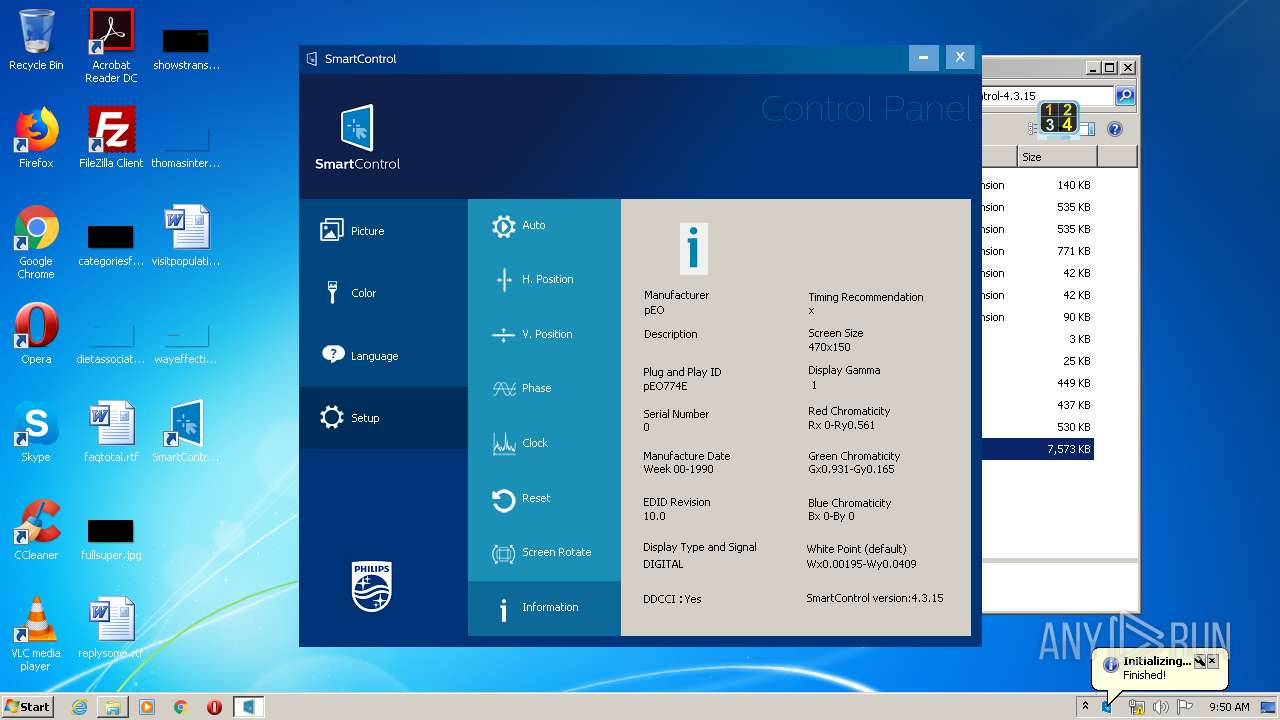Show hidden system tray icons

pyautogui.click(x=1085, y=707)
